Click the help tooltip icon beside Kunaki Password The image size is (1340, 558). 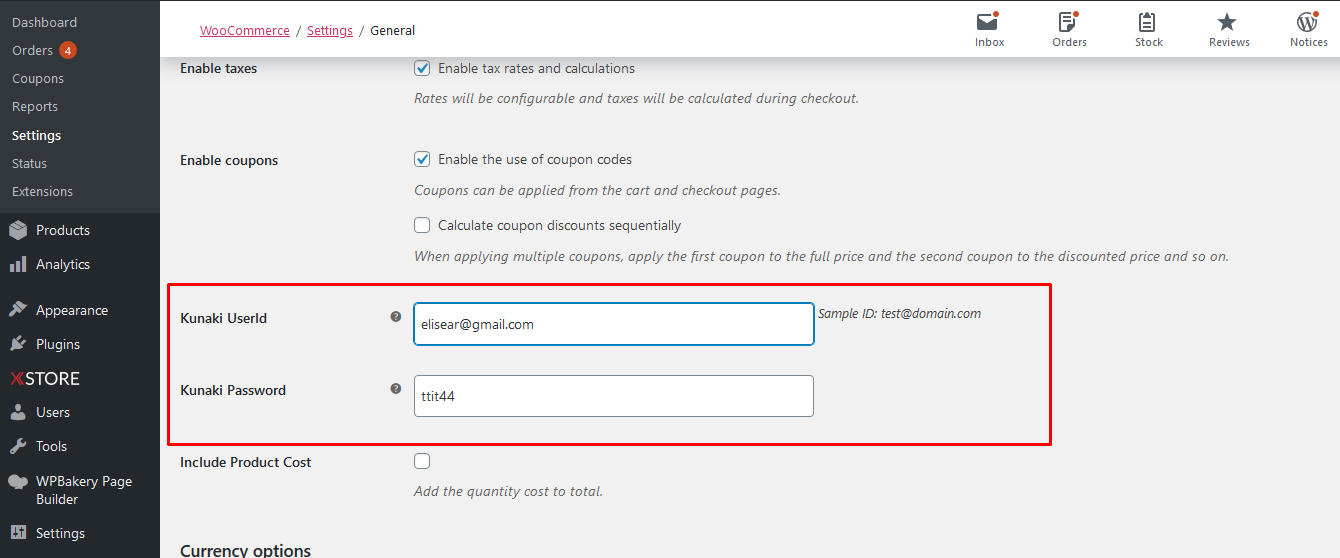pos(396,389)
